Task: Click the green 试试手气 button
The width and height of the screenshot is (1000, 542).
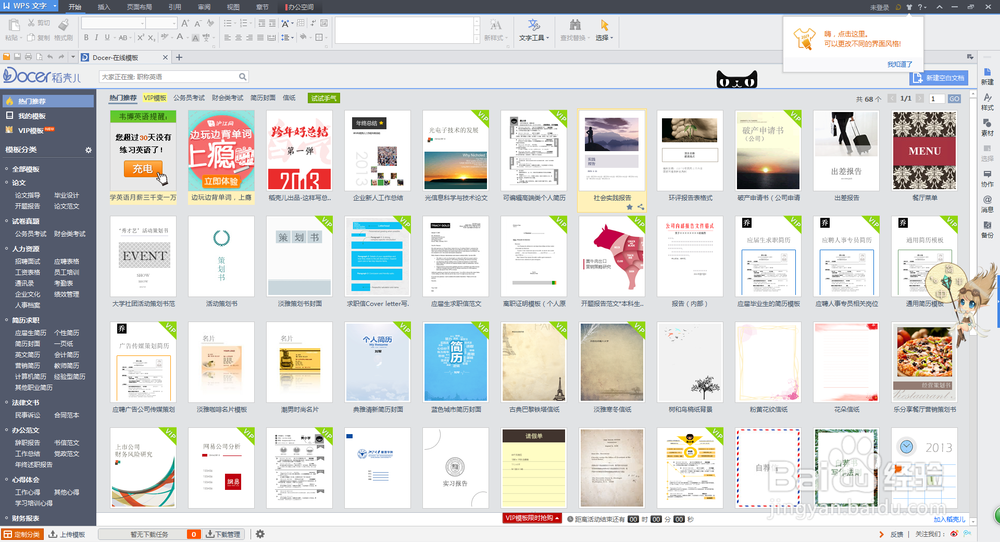Action: (324, 98)
